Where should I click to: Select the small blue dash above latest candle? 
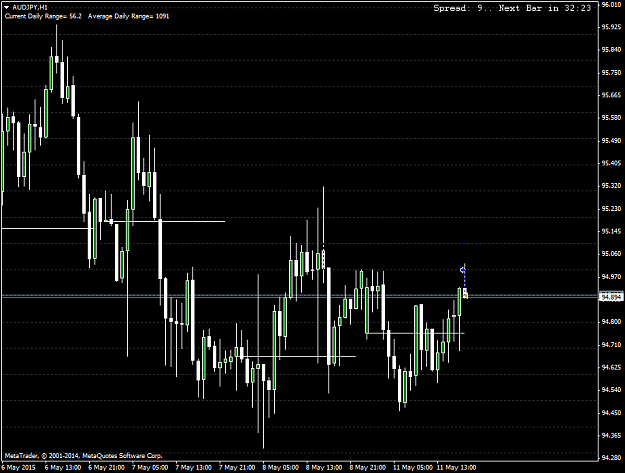pos(465,243)
